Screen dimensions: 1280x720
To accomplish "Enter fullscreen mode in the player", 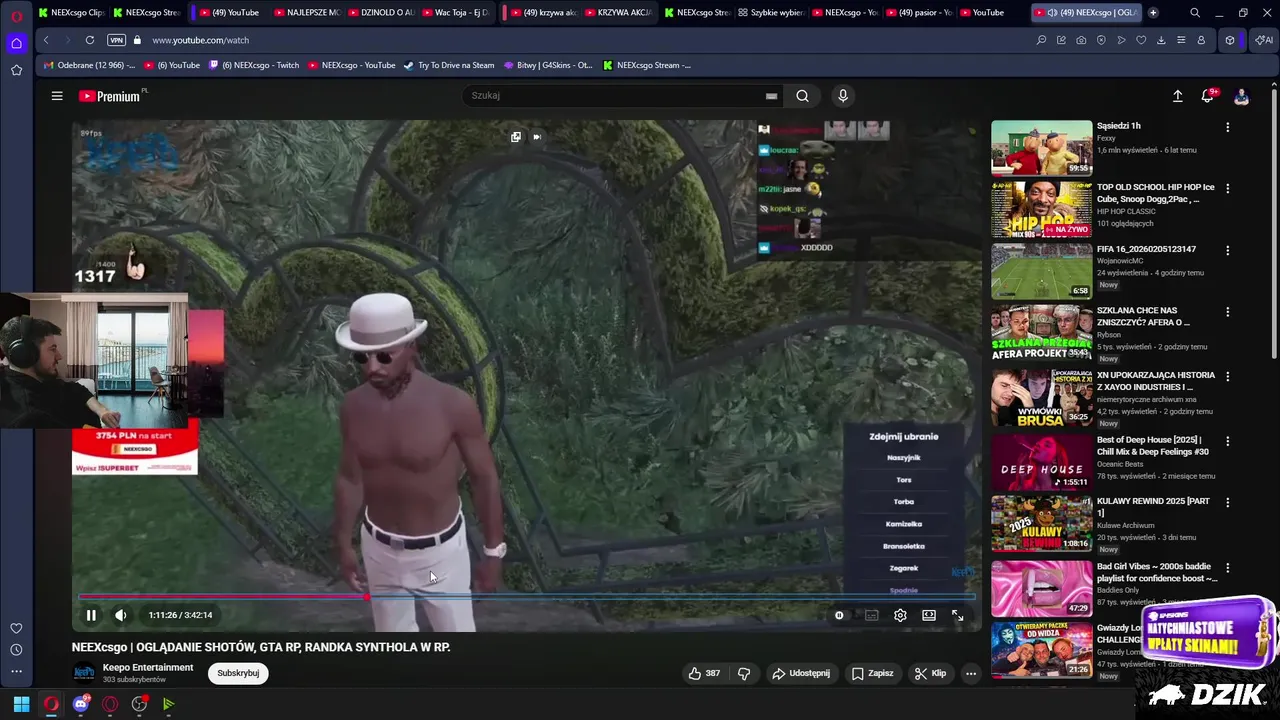I will click(957, 615).
